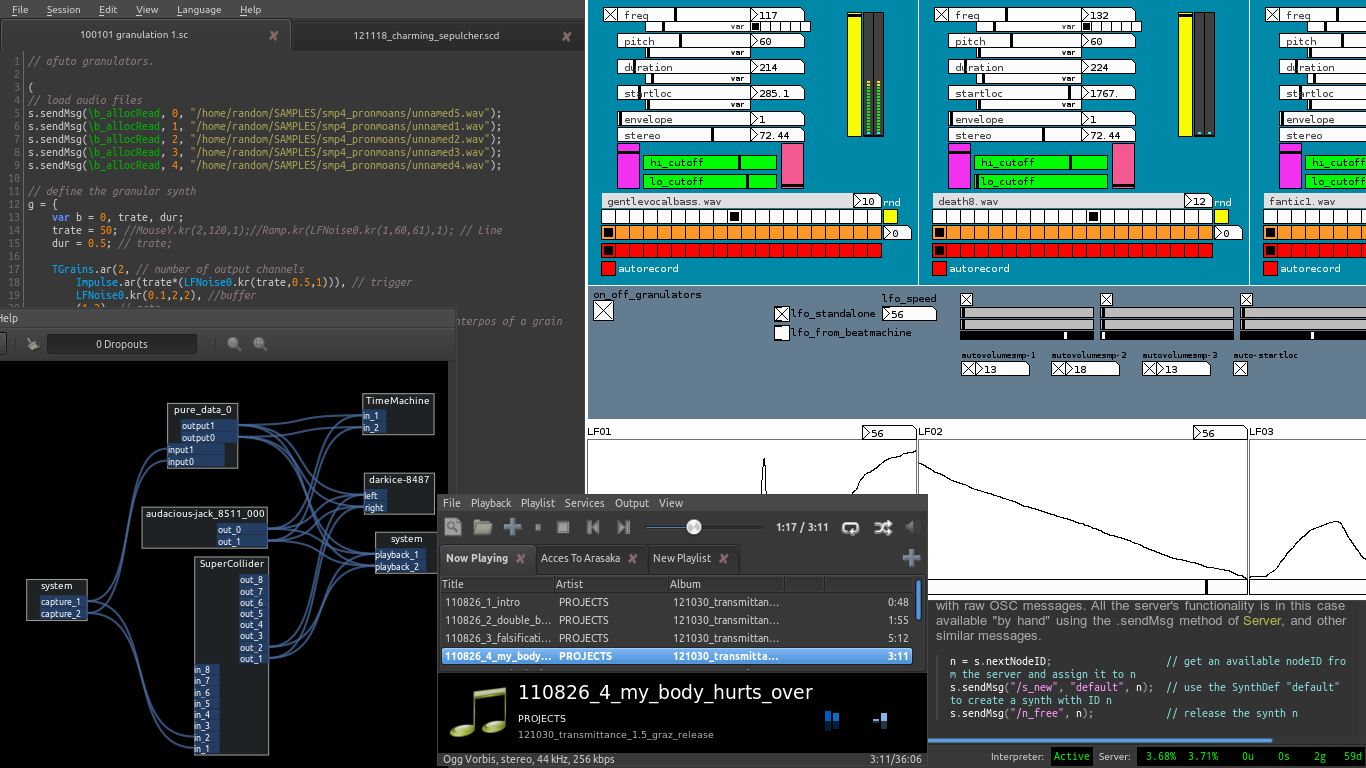This screenshot has width=1366, height=768.
Task: Select the 110826_1_intro track row
Action: point(483,602)
